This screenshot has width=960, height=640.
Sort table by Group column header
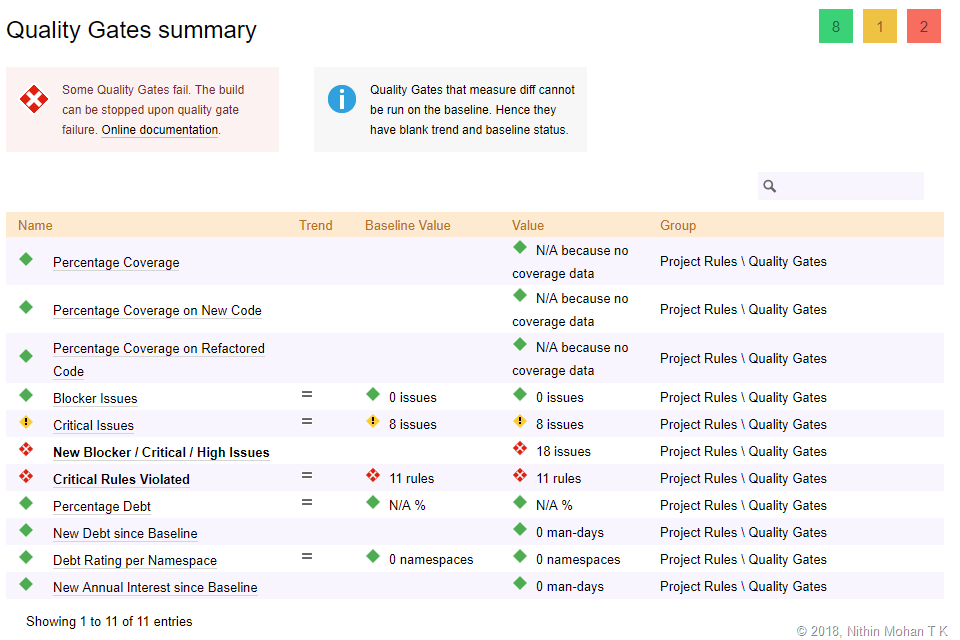pos(678,225)
